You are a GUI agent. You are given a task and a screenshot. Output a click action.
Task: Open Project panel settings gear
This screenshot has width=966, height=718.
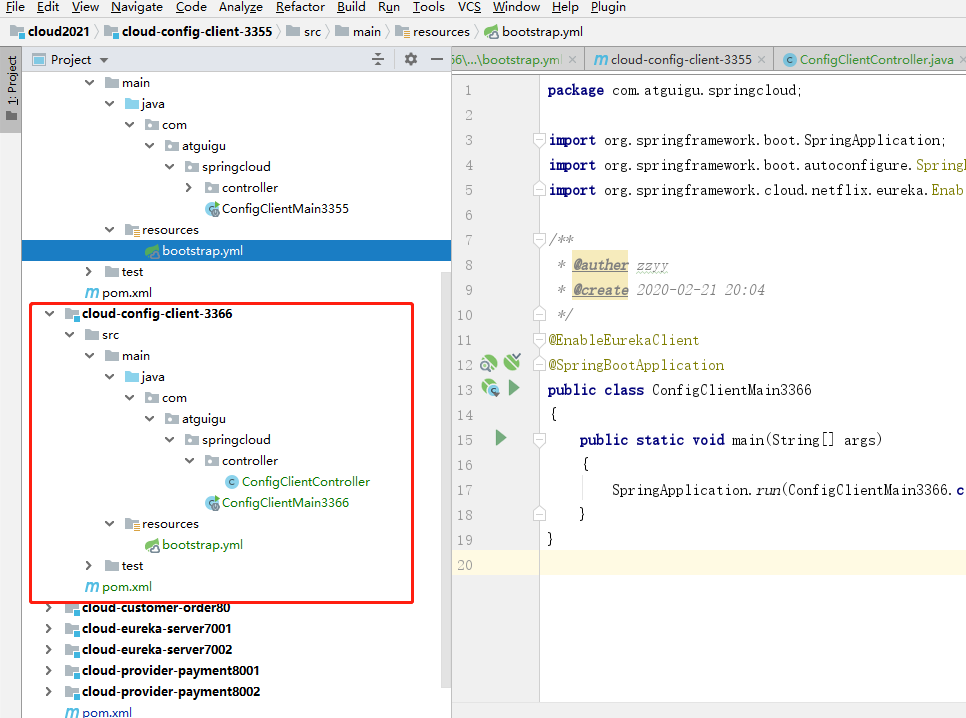(x=411, y=59)
